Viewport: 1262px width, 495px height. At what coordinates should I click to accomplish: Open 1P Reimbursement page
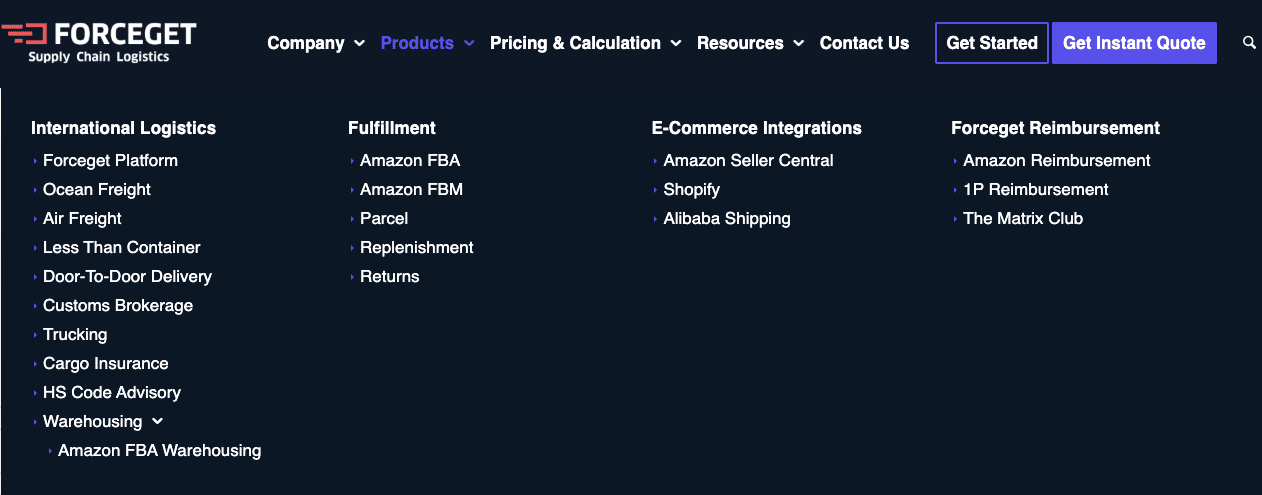(x=1036, y=189)
